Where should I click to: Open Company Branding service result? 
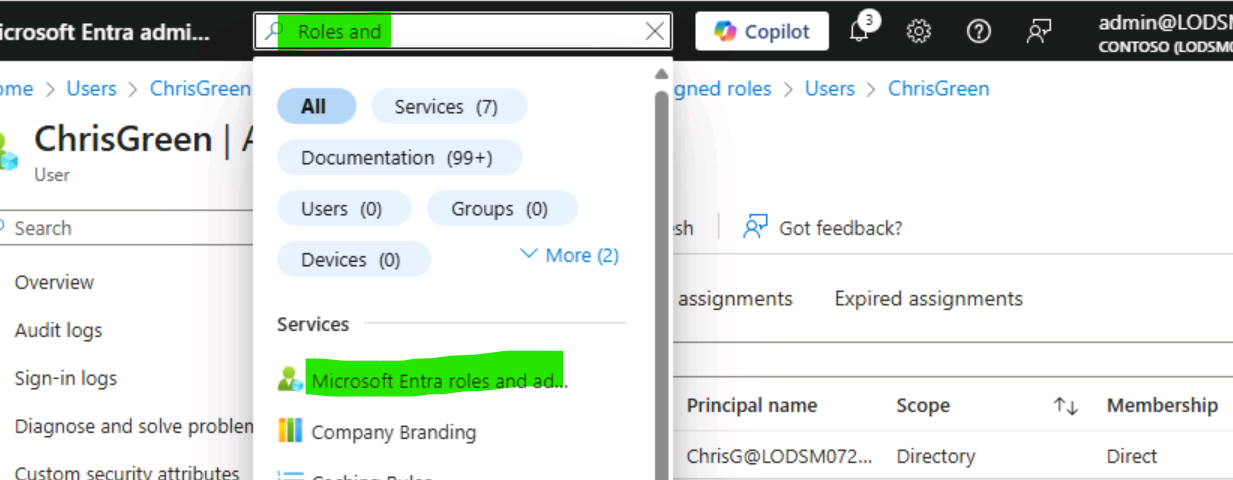coord(393,432)
